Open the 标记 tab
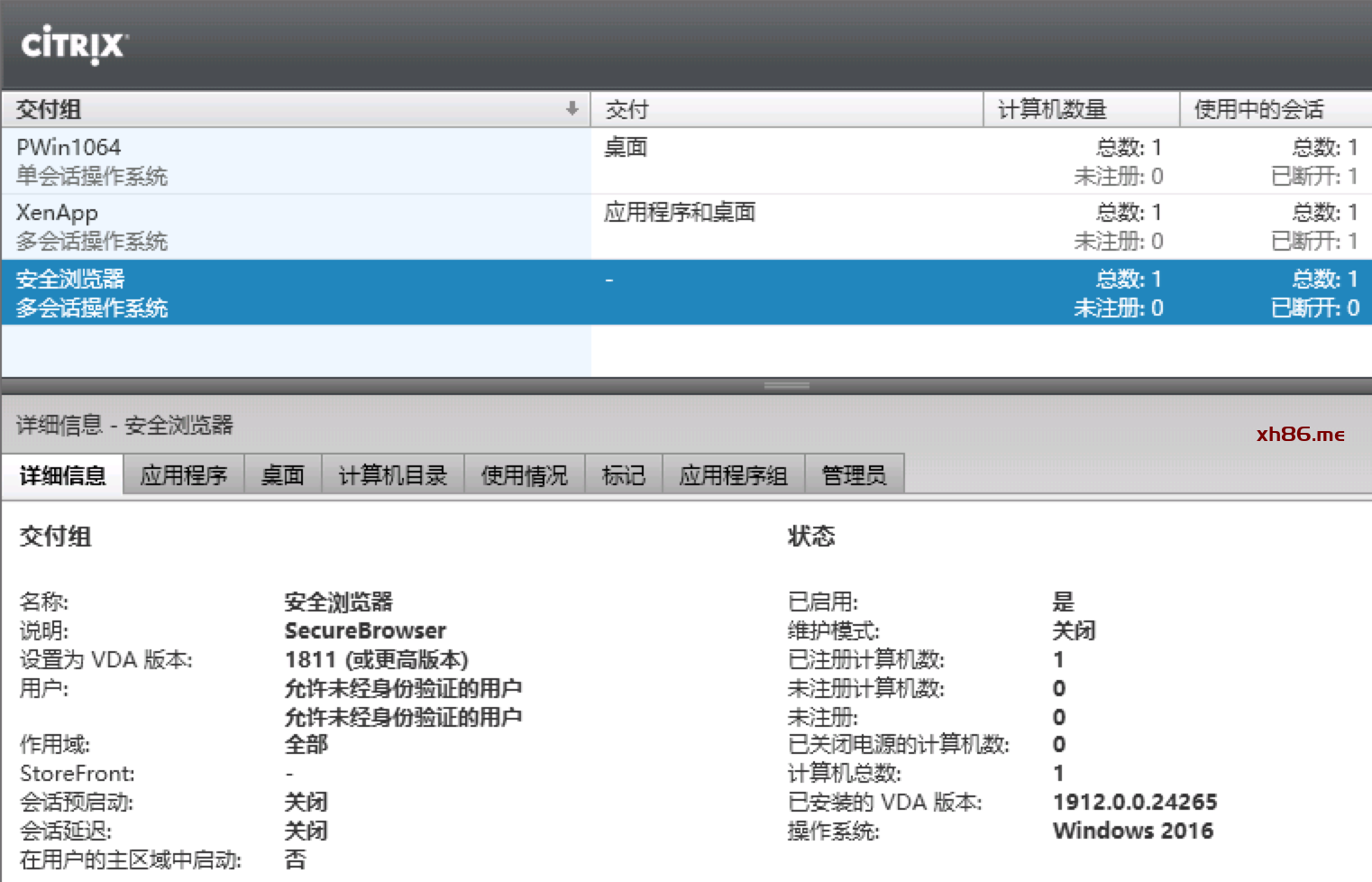Screen dimensions: 1372x882 tap(624, 475)
